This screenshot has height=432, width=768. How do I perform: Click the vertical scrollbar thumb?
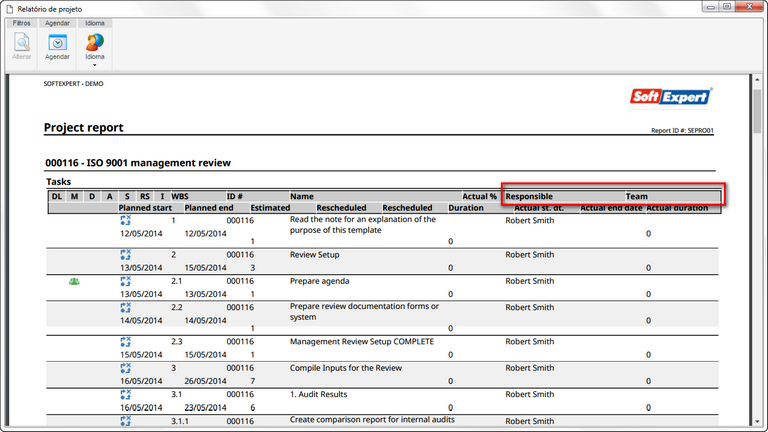click(x=757, y=111)
